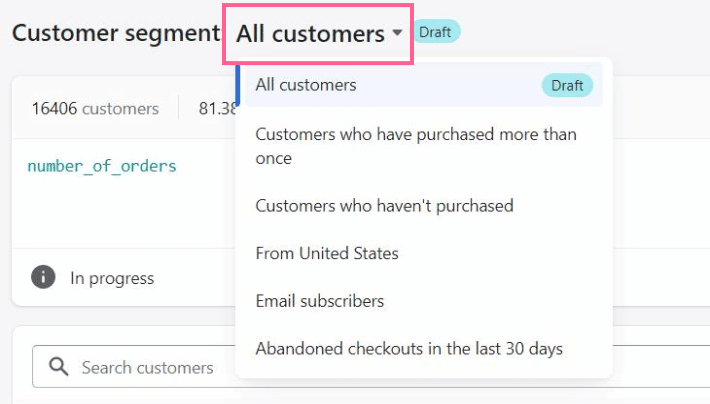Screen dimensions: 710x404
Task: Click the Draft badge in the dropdown row
Action: click(567, 85)
